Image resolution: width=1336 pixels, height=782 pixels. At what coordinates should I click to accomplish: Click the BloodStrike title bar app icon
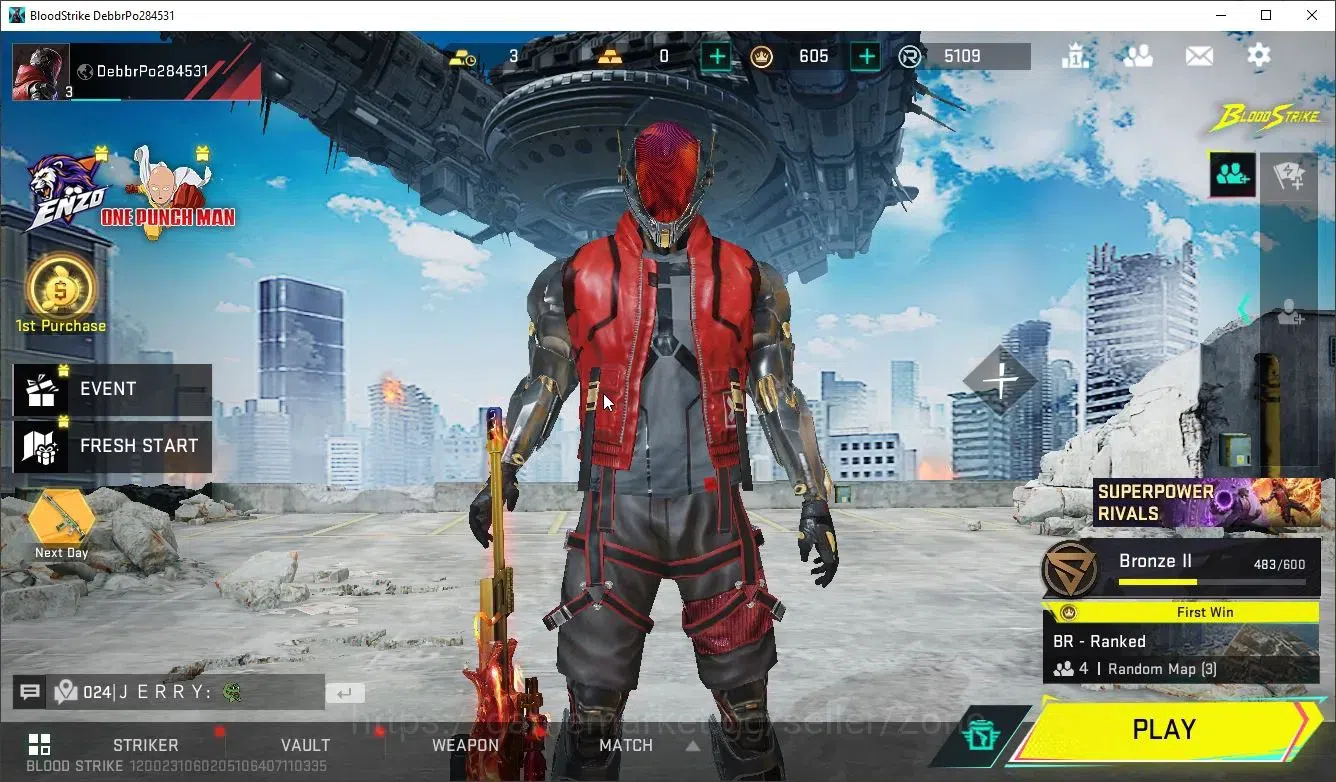coord(17,15)
